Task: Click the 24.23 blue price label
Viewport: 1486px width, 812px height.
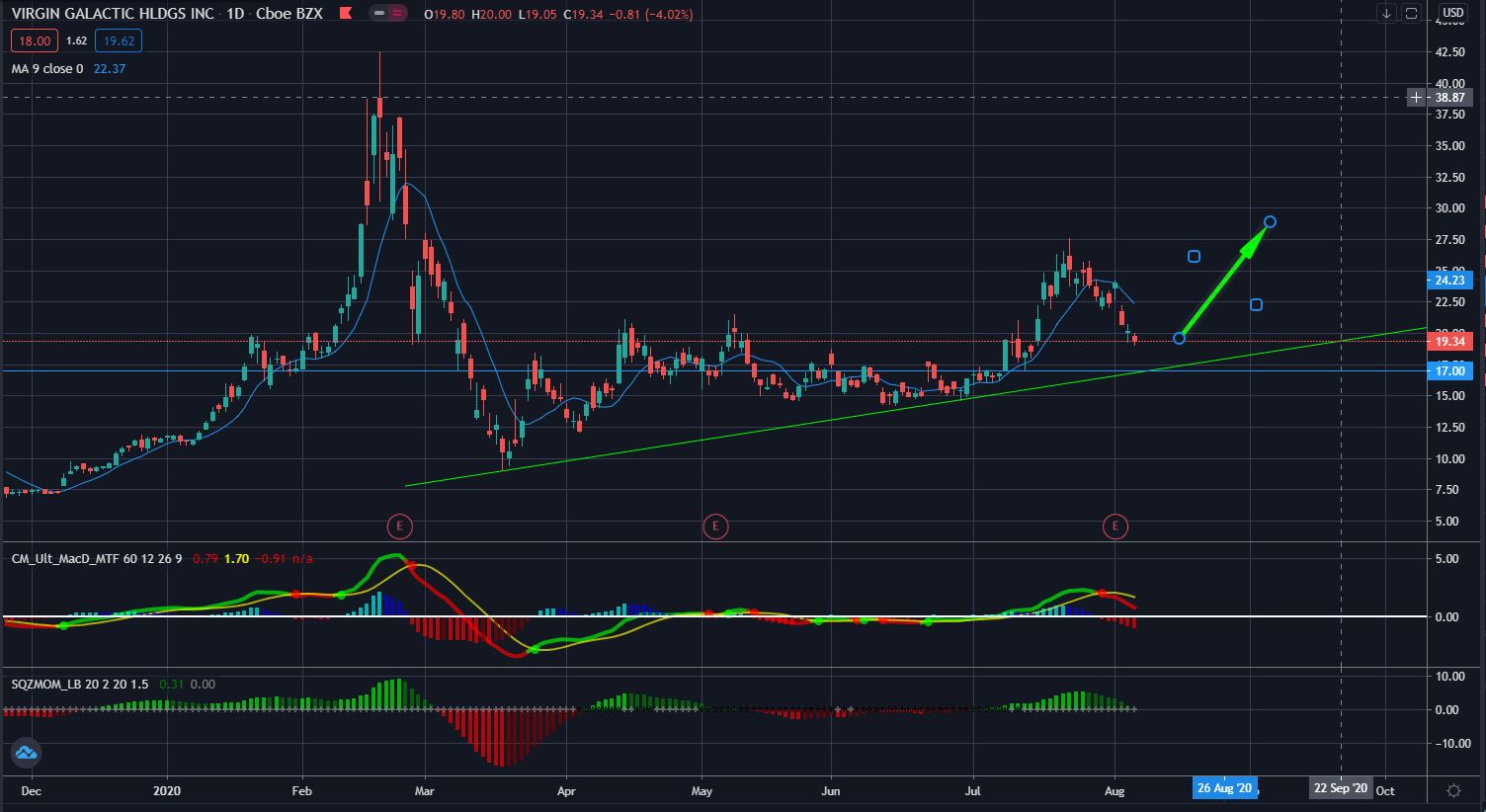Action: [x=1449, y=280]
